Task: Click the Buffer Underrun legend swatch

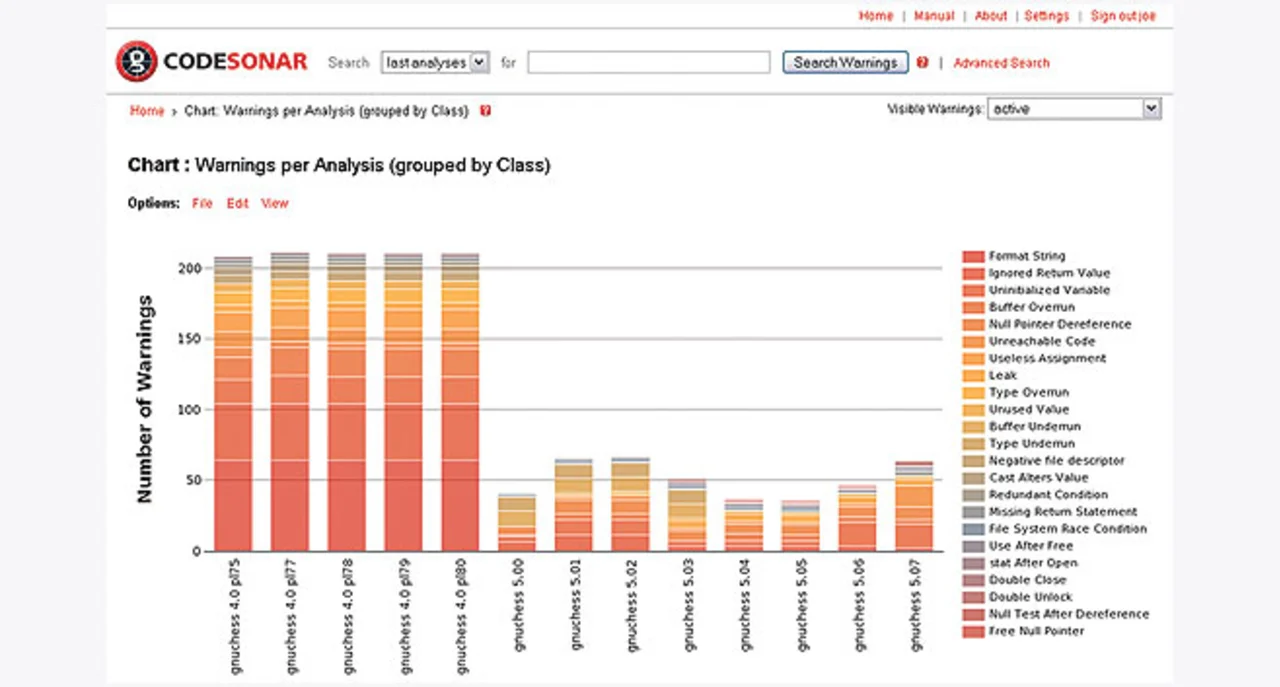Action: coord(973,426)
